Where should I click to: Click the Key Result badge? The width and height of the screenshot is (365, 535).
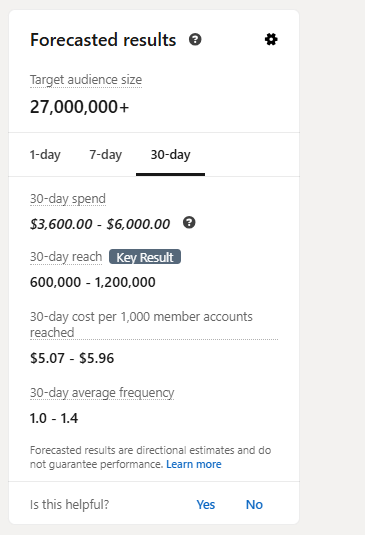pos(145,257)
